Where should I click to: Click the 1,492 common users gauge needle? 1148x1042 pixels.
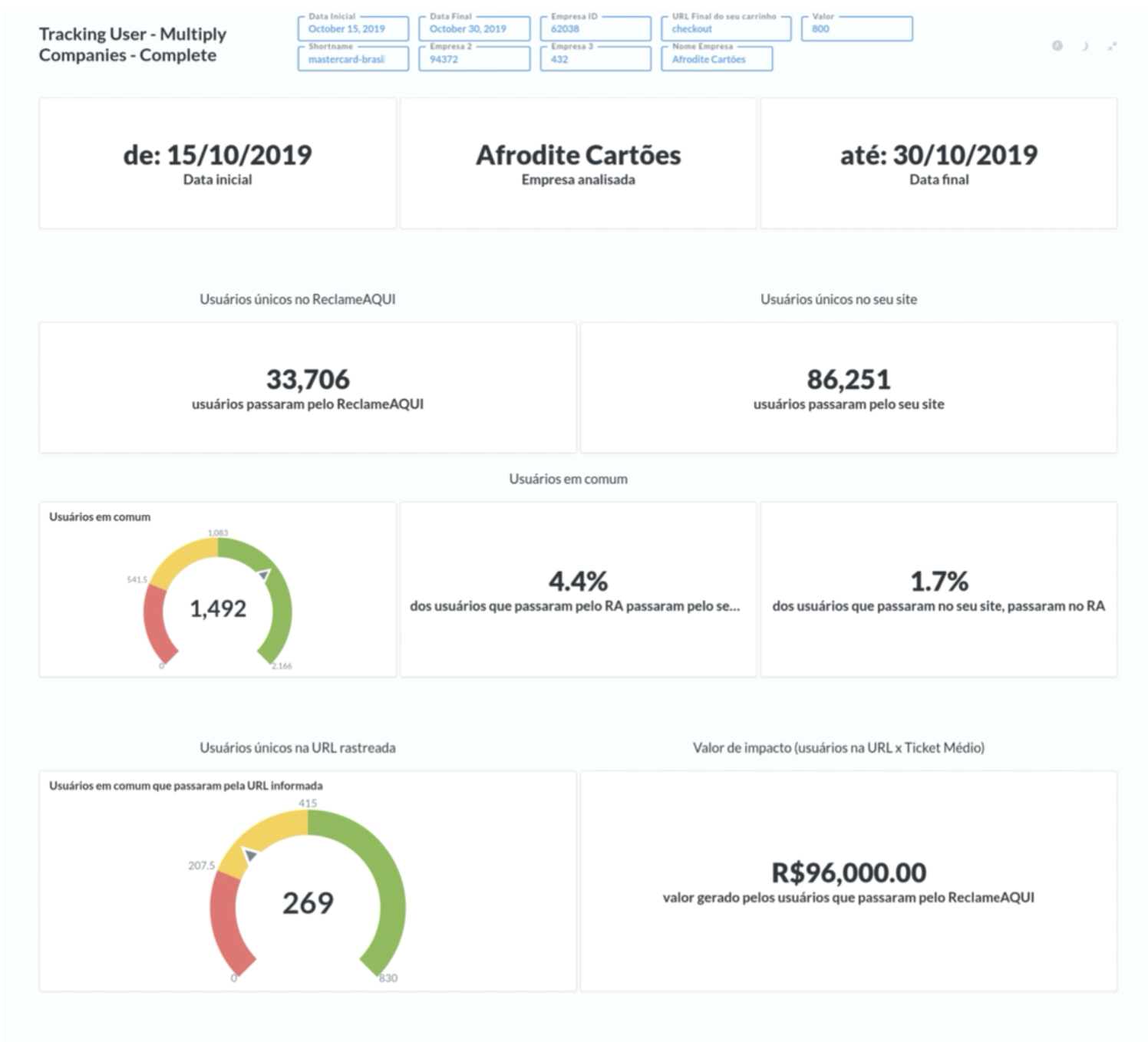click(x=264, y=575)
